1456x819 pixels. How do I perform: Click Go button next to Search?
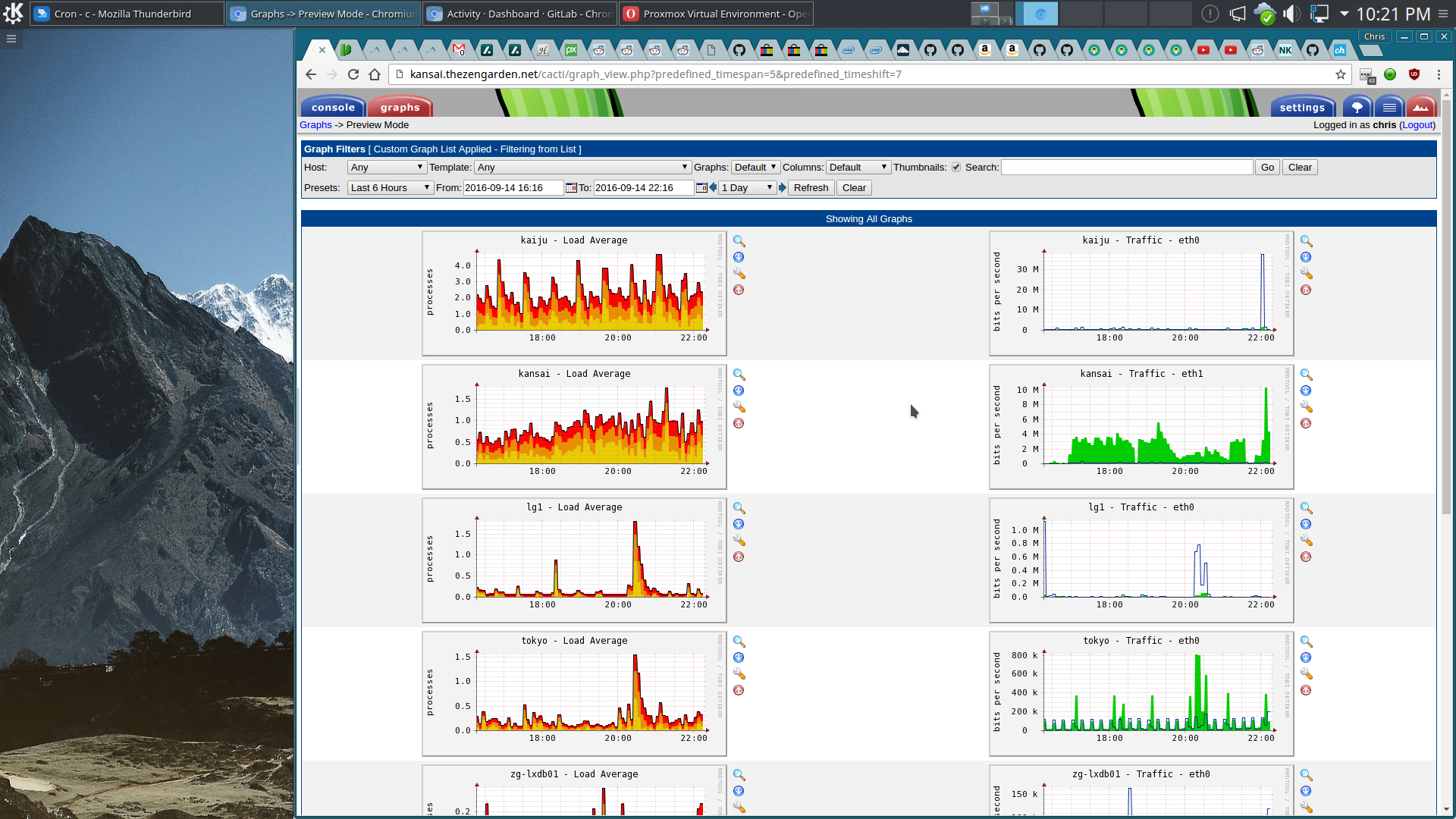point(1267,168)
